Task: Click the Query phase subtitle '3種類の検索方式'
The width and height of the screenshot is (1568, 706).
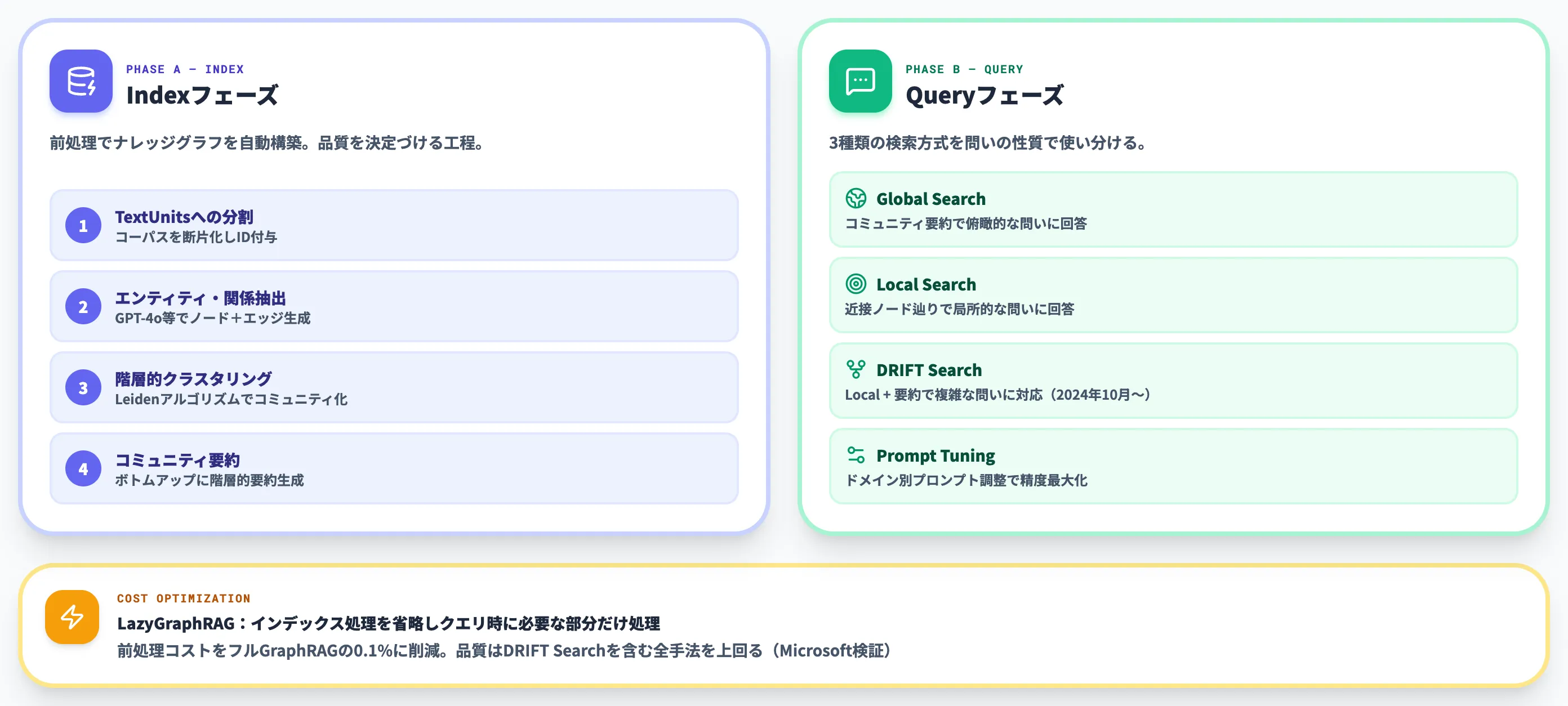Action: [989, 142]
